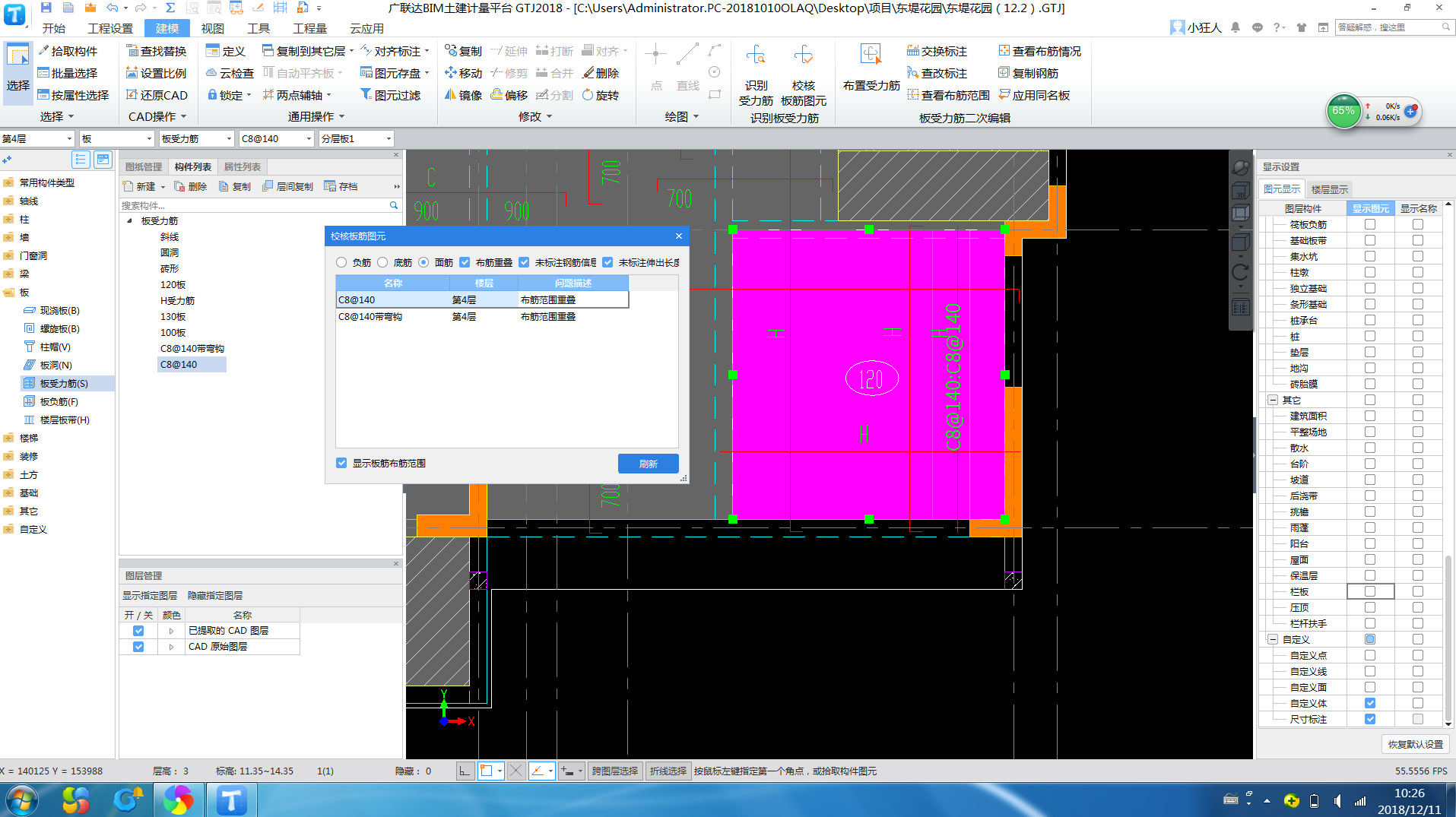Open the 工程设置 ribbon tab
Screen dimensions: 1456x817
(x=110, y=28)
